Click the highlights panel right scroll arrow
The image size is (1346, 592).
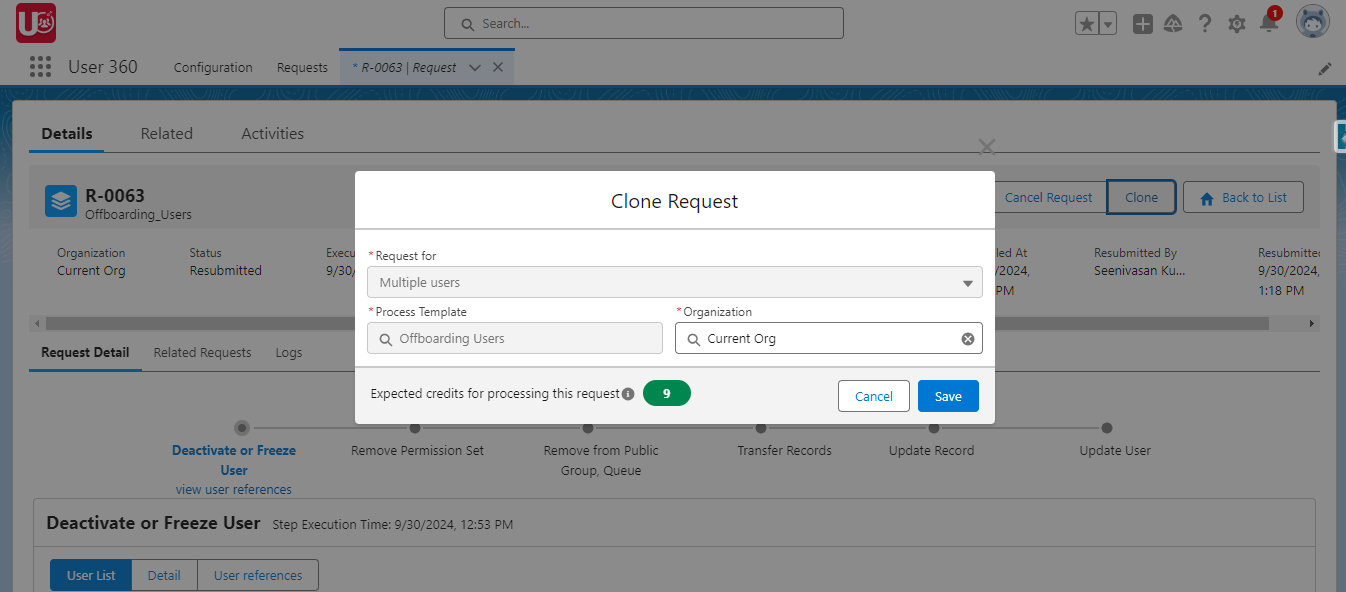click(x=1312, y=324)
